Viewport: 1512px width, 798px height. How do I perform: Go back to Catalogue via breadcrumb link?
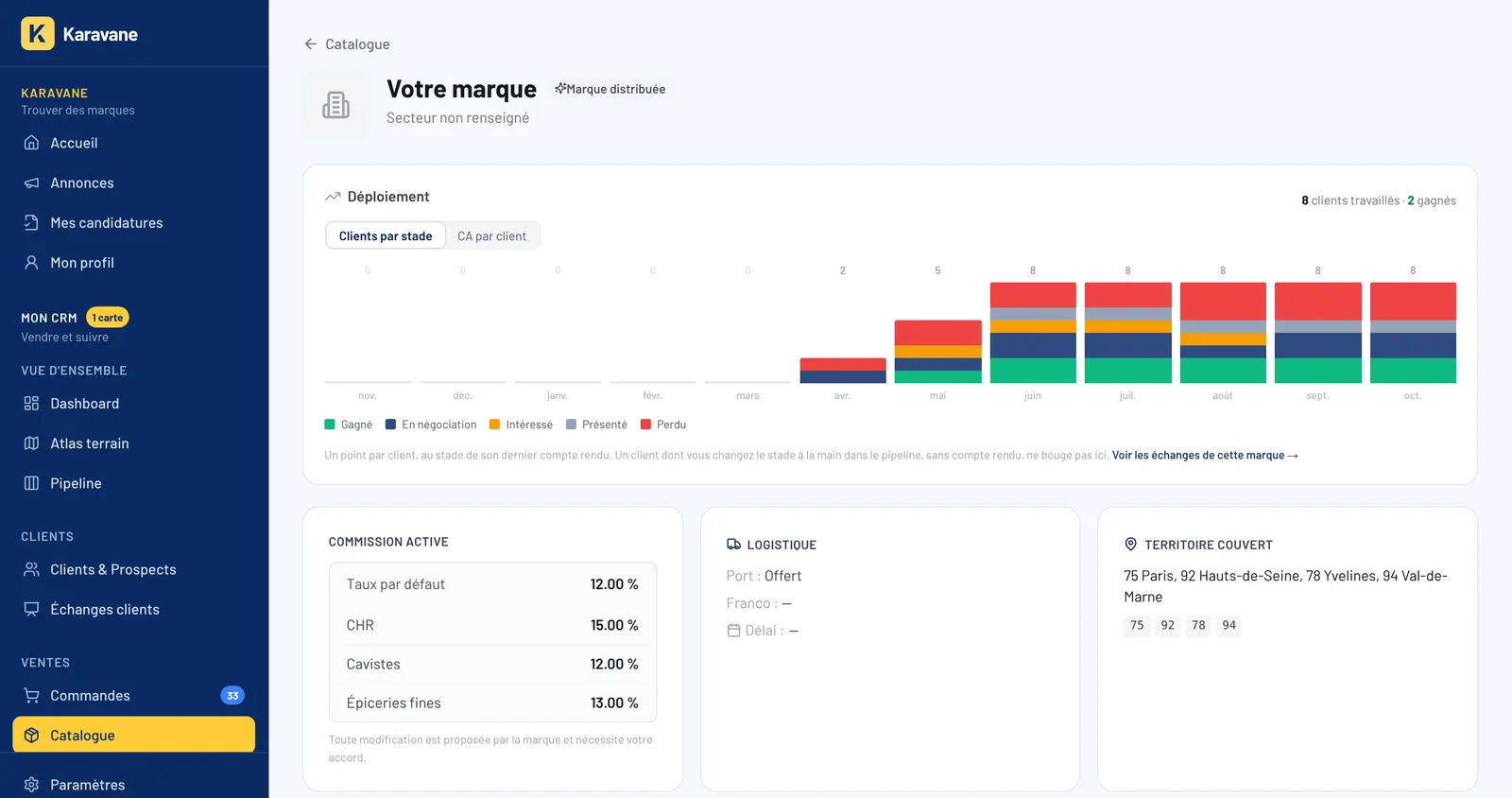357,44
